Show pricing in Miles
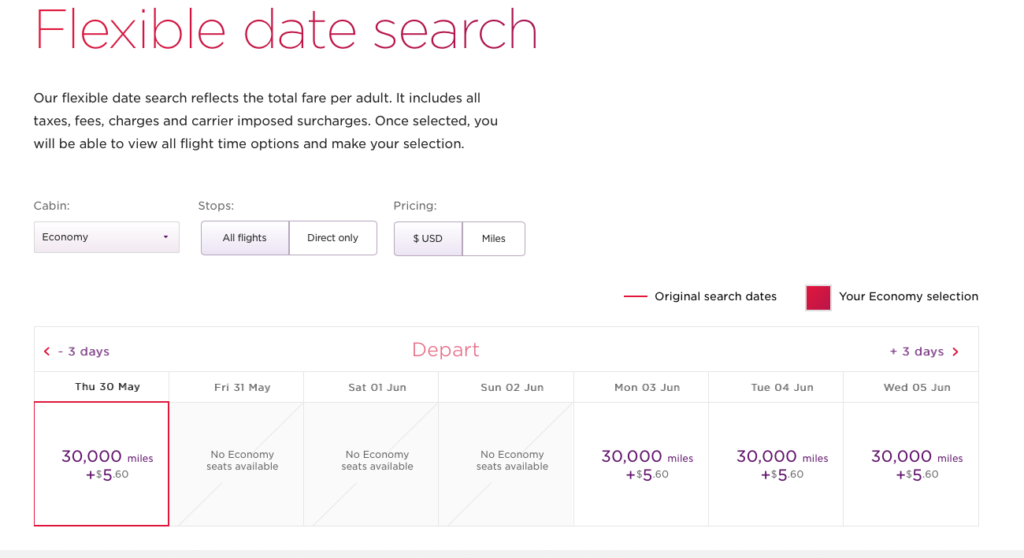Viewport: 1024px width, 558px height. pyautogui.click(x=494, y=238)
